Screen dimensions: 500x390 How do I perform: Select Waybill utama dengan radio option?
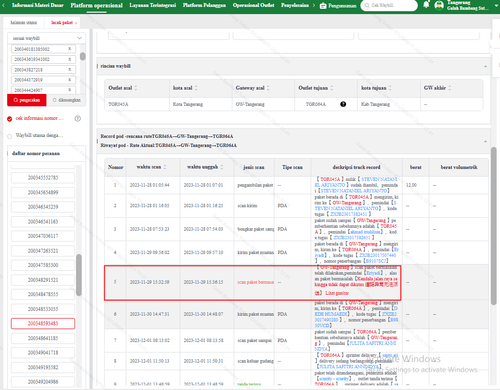tap(10, 136)
